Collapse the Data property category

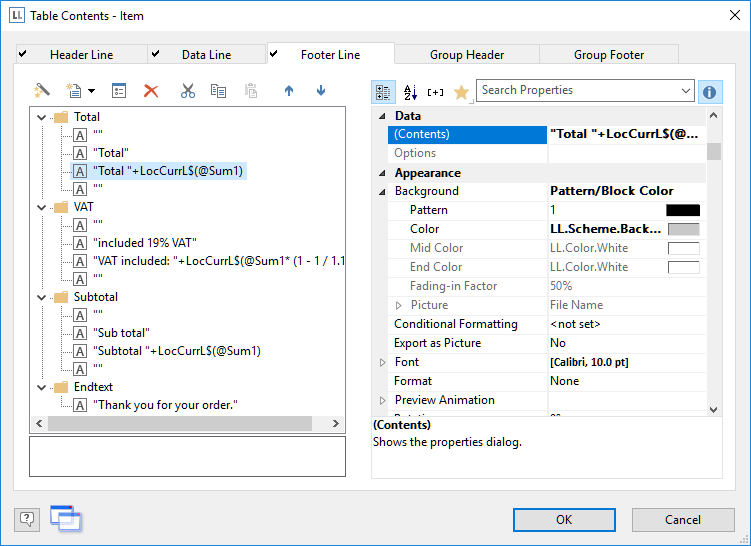[382, 116]
